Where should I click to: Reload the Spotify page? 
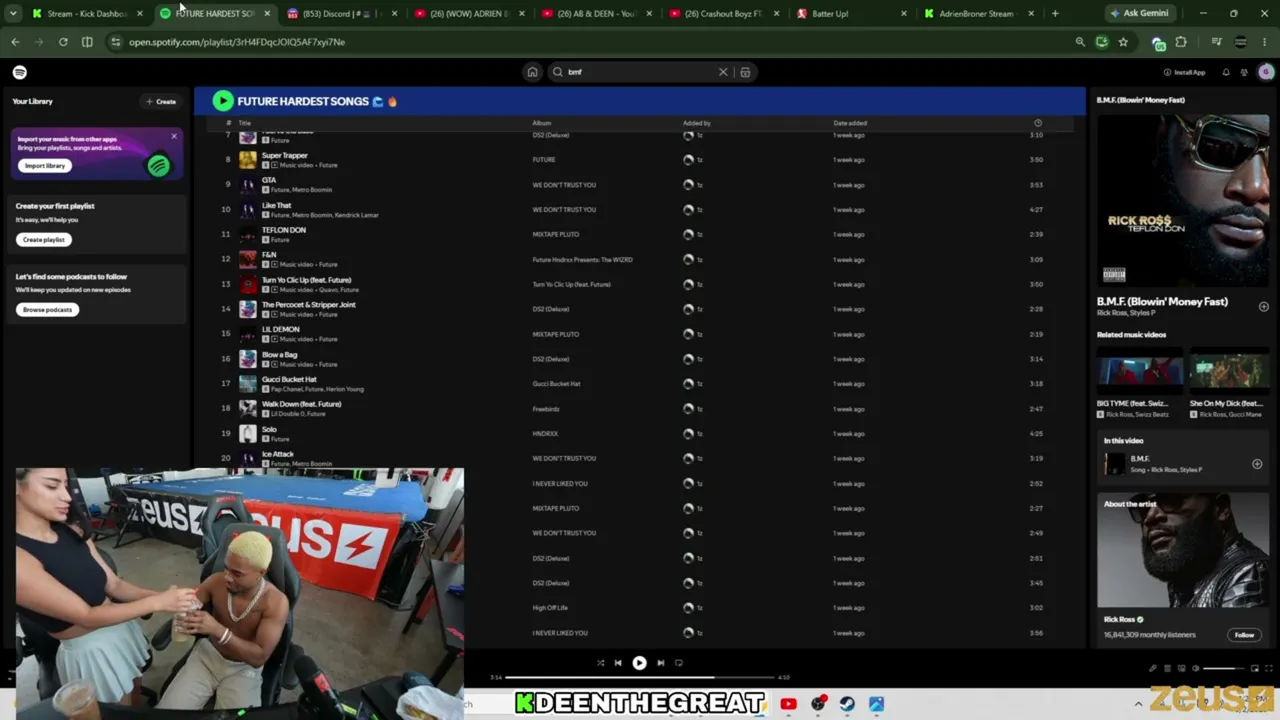pos(63,42)
